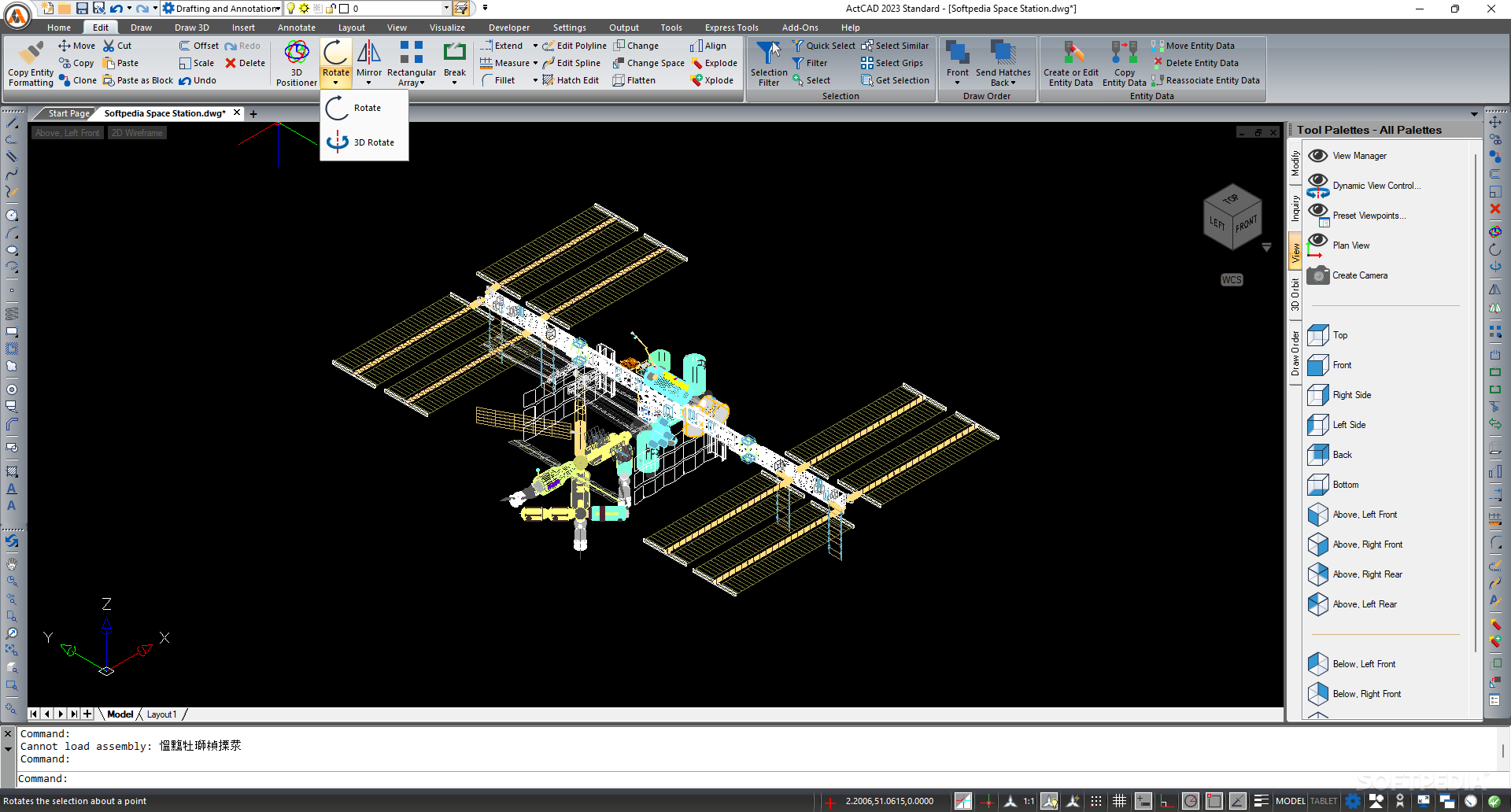The width and height of the screenshot is (1511, 812).
Task: Expand the Front draw order dropdown arrow
Action: click(x=958, y=83)
